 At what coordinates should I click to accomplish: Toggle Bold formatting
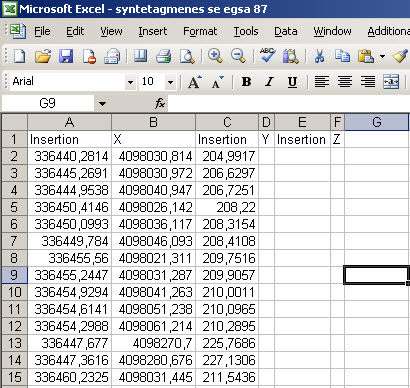point(247,82)
